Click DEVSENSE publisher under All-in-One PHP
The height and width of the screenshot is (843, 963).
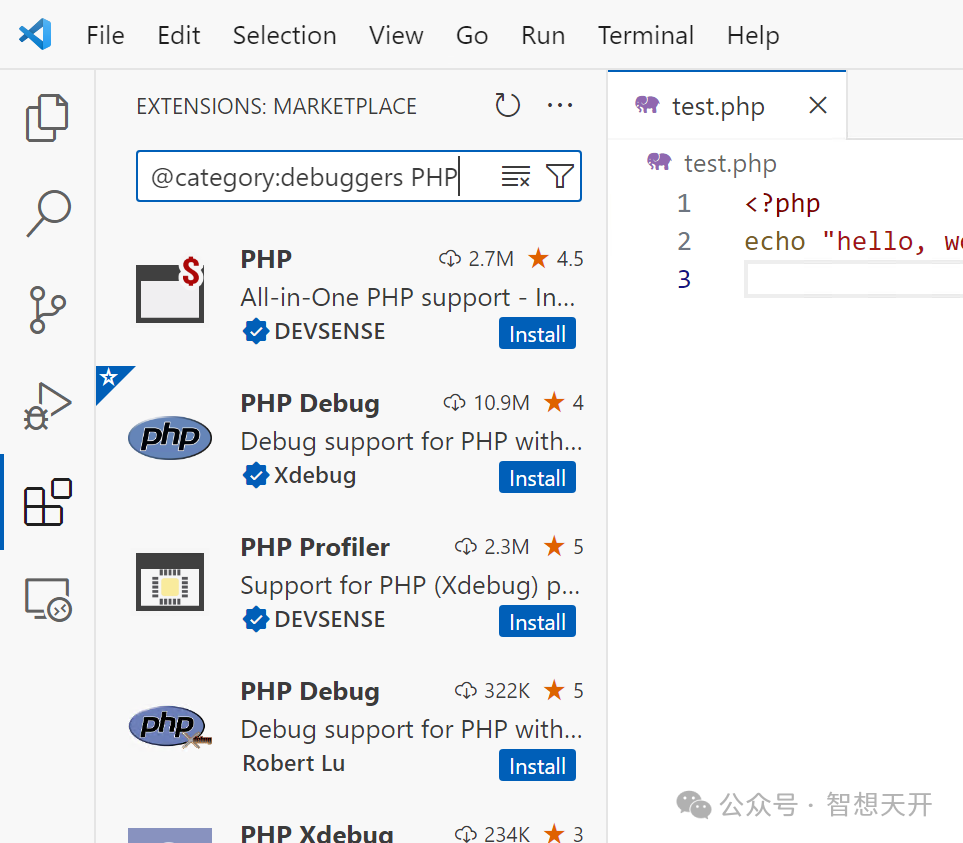tap(330, 332)
